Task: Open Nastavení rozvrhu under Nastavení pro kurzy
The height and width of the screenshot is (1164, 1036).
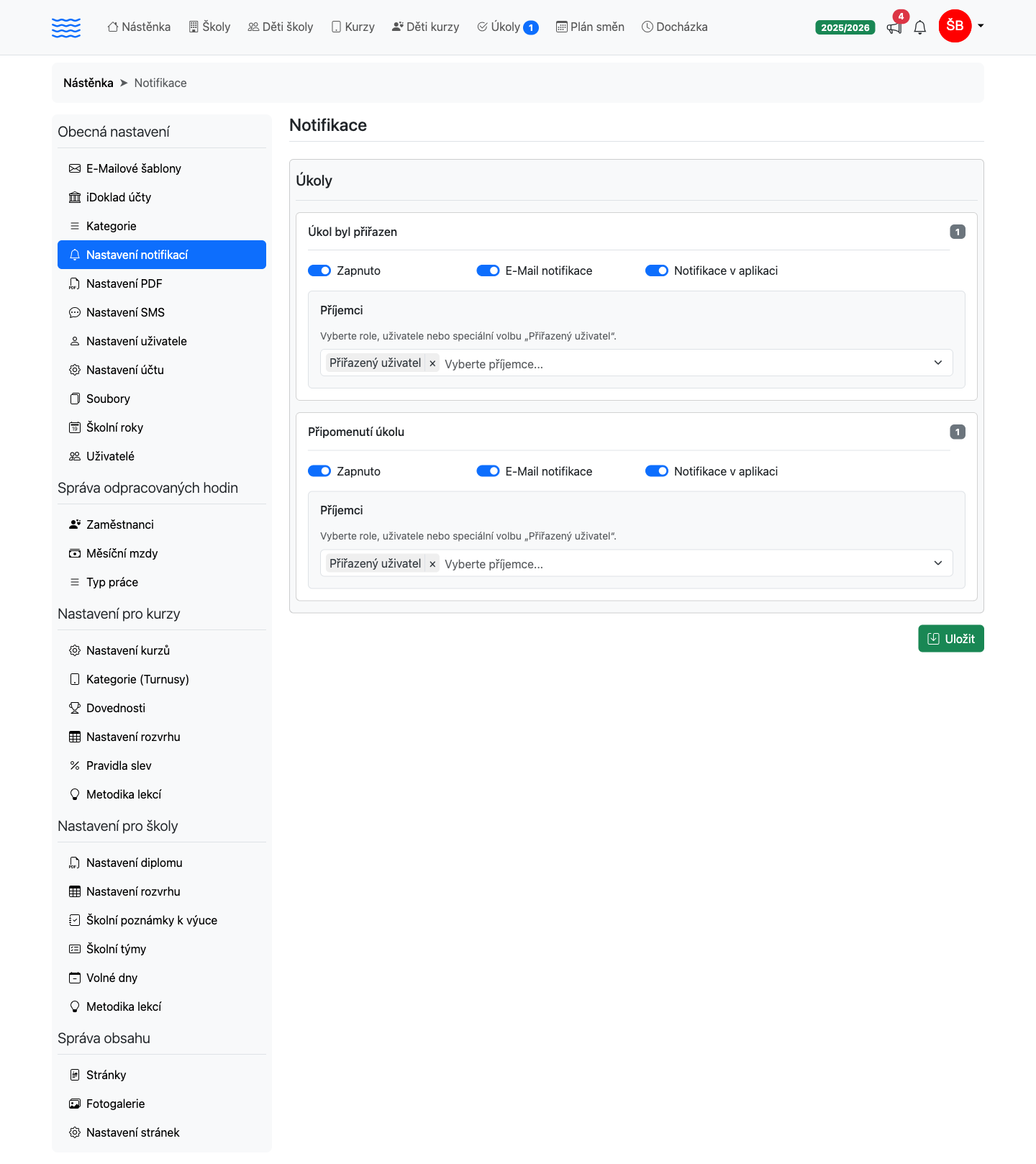Action: click(x=162, y=737)
